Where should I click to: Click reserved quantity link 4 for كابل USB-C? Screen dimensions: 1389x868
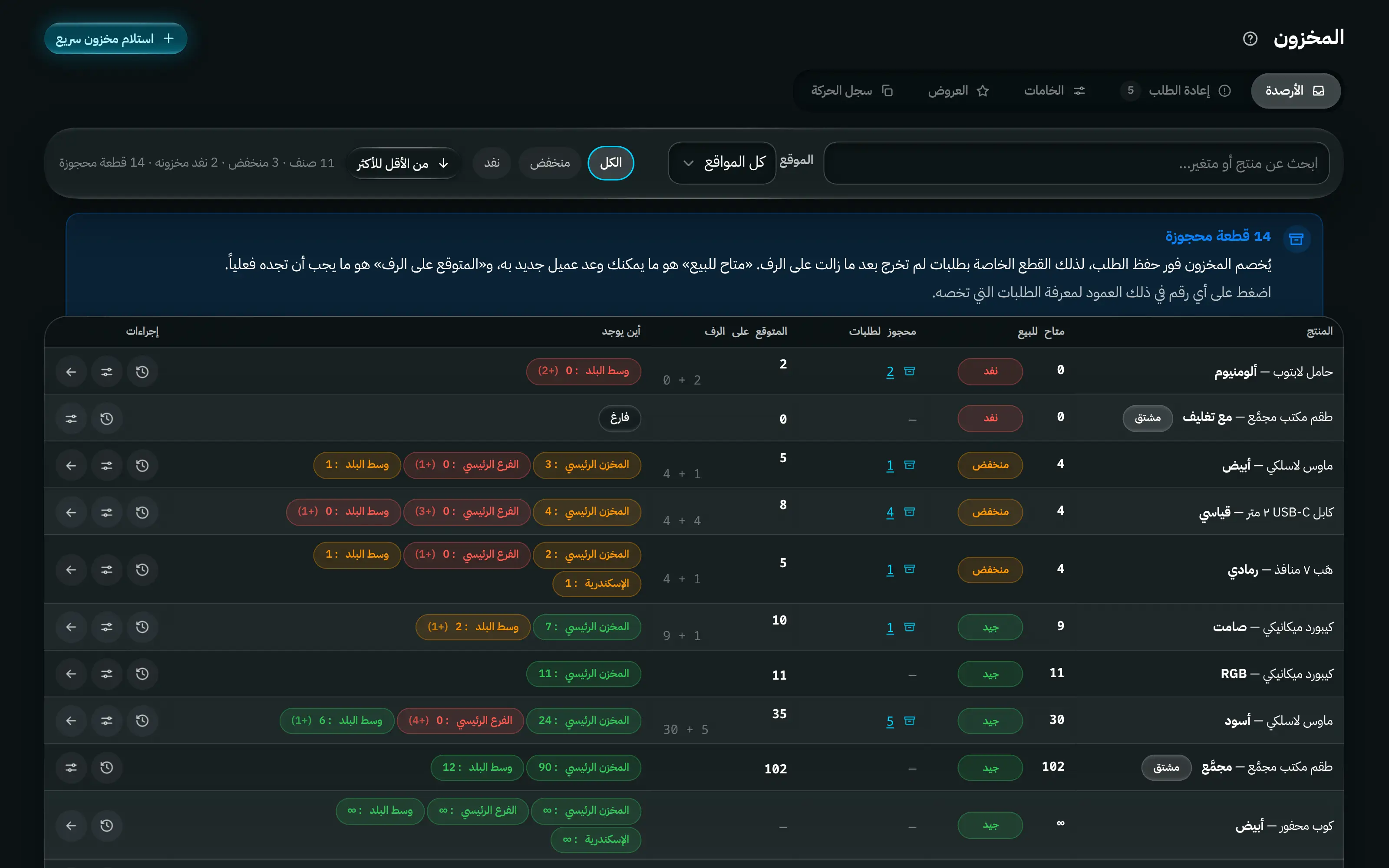pyautogui.click(x=890, y=512)
